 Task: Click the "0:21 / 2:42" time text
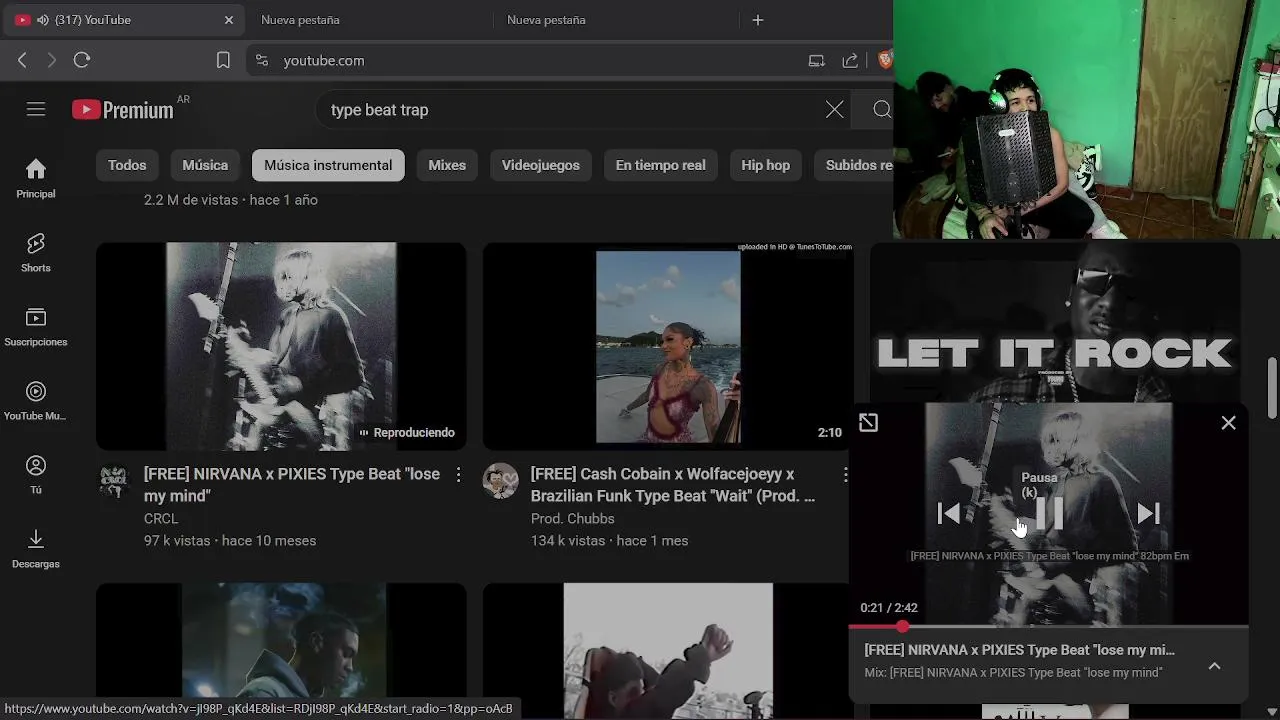889,608
